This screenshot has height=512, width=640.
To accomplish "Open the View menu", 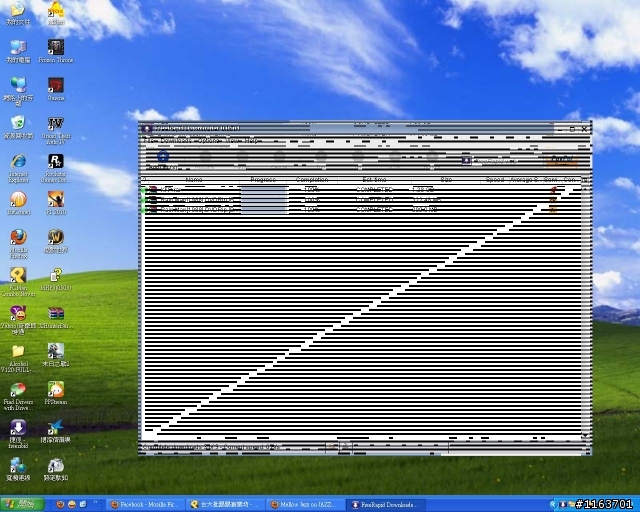I will 234,140.
